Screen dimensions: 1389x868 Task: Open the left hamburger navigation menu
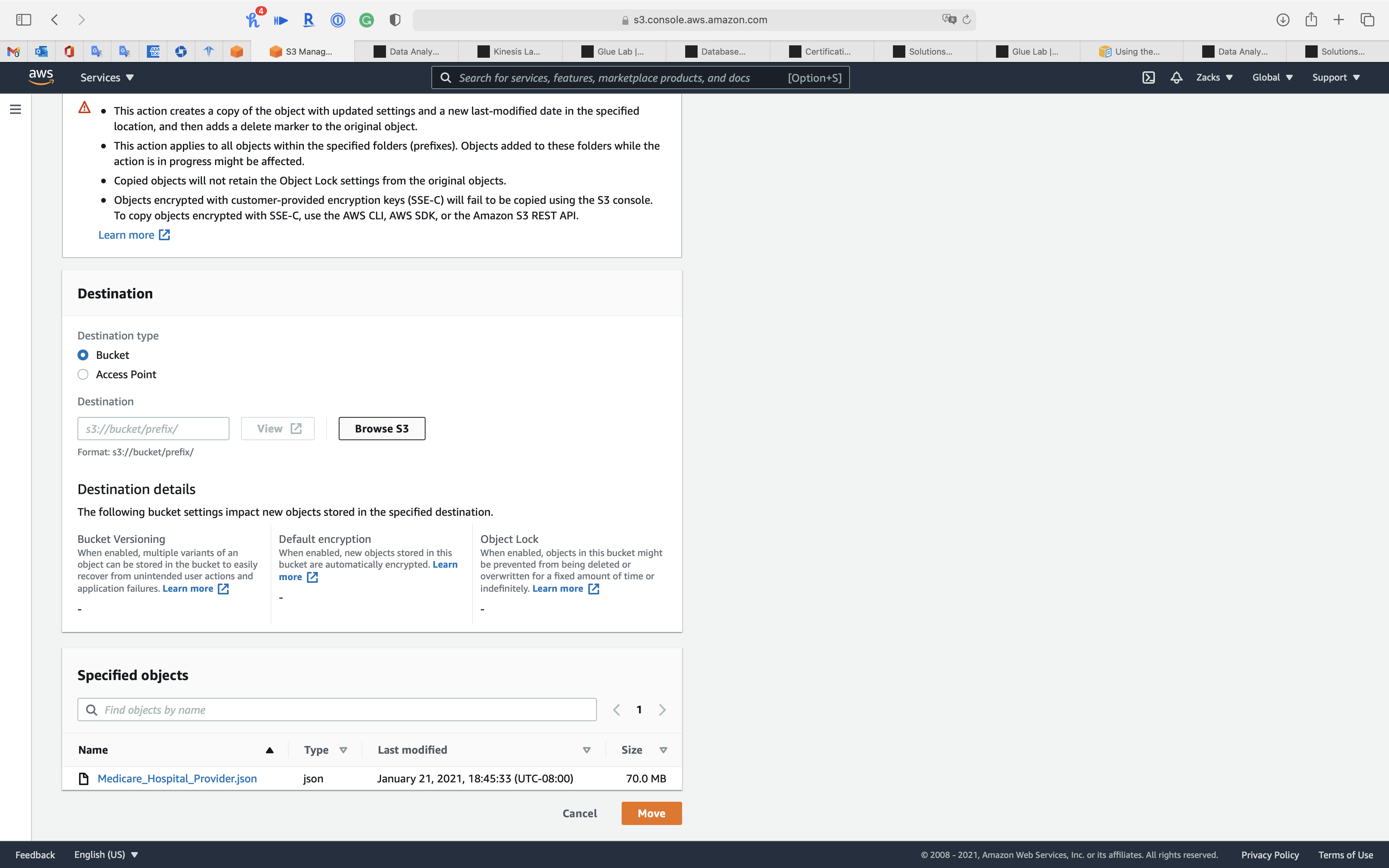pos(16,109)
